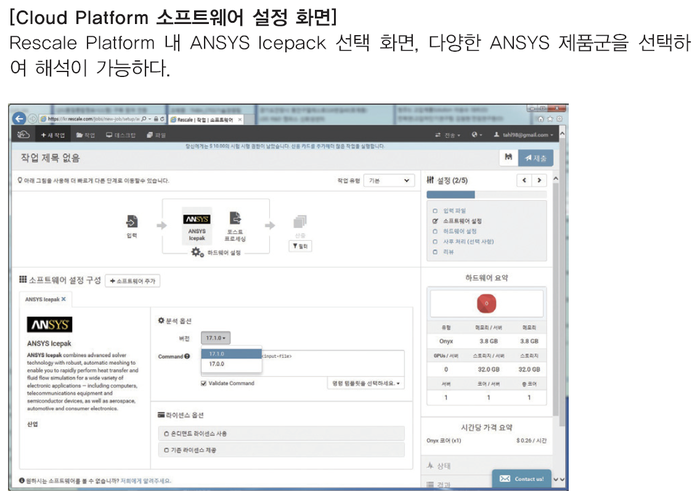Click the Onyx hardware type cell
Viewport: 700px width, 502px height.
pyautogui.click(x=446, y=341)
